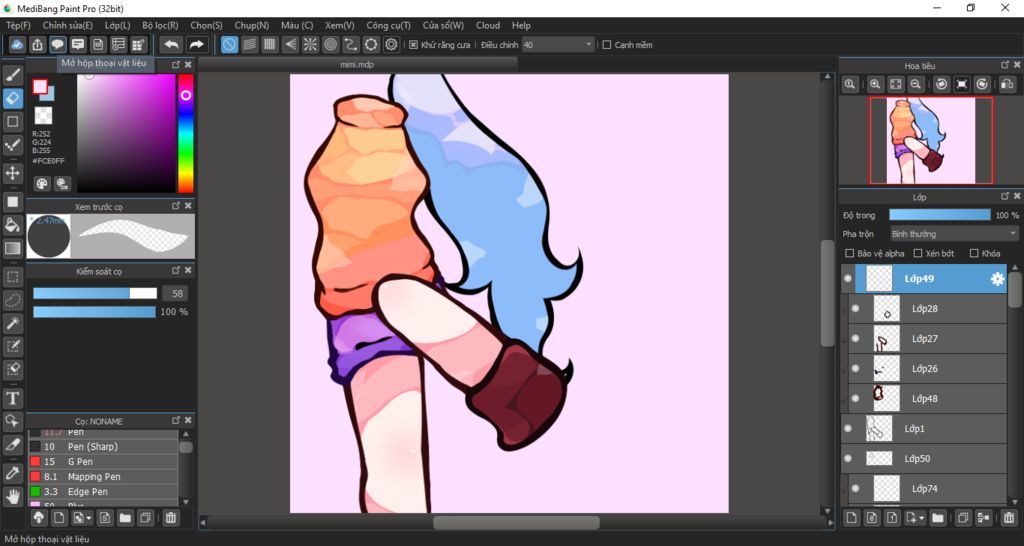Viewport: 1024px width, 546px height.
Task: Select the Gradient tool
Action: click(12, 249)
